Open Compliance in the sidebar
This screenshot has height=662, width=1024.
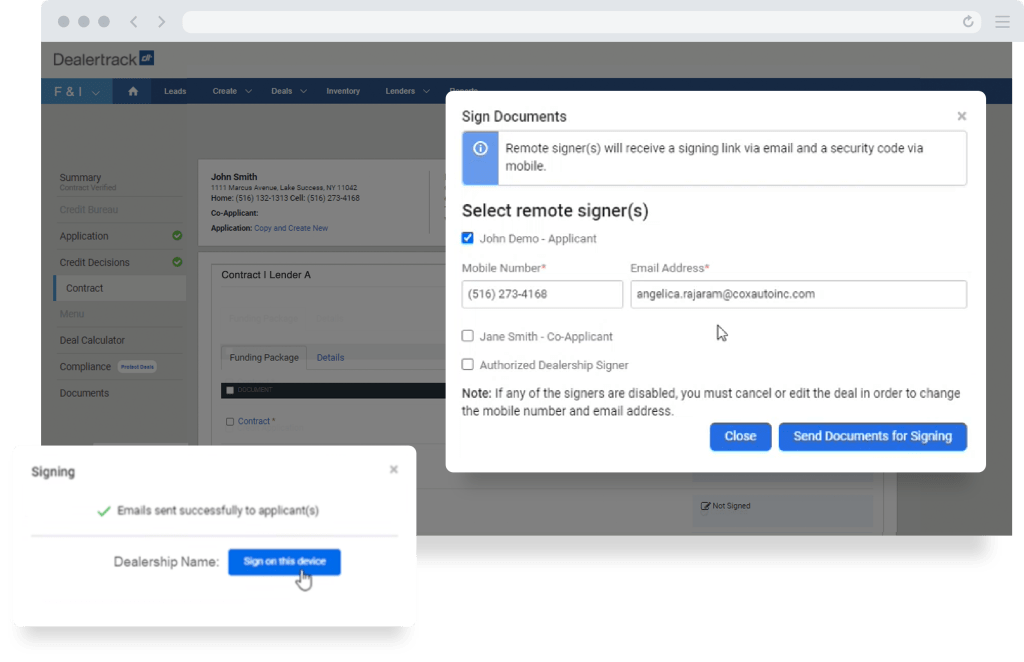coord(85,367)
